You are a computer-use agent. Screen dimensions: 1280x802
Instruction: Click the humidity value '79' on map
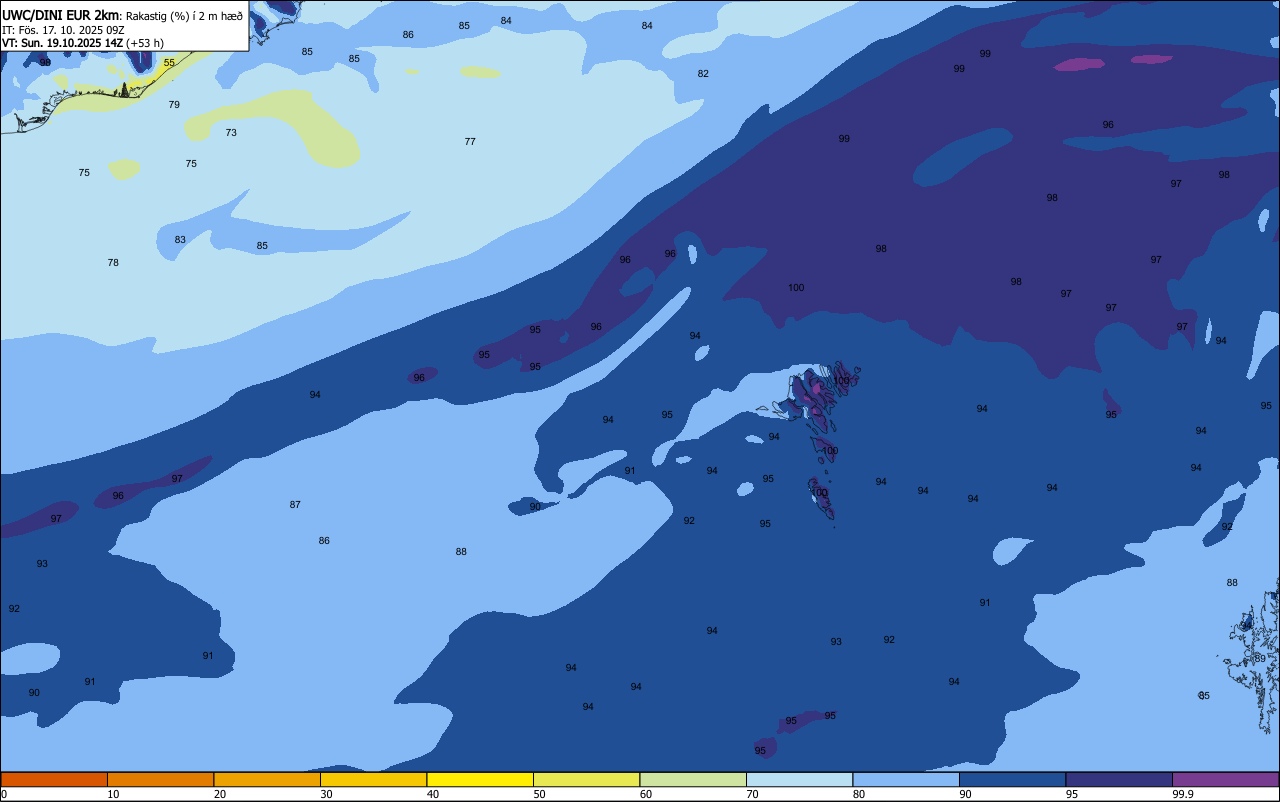coord(174,104)
